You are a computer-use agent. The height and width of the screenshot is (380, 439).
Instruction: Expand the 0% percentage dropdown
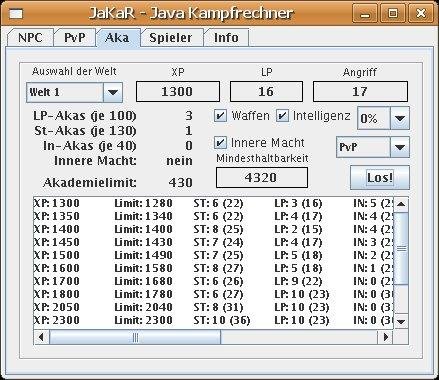point(399,118)
